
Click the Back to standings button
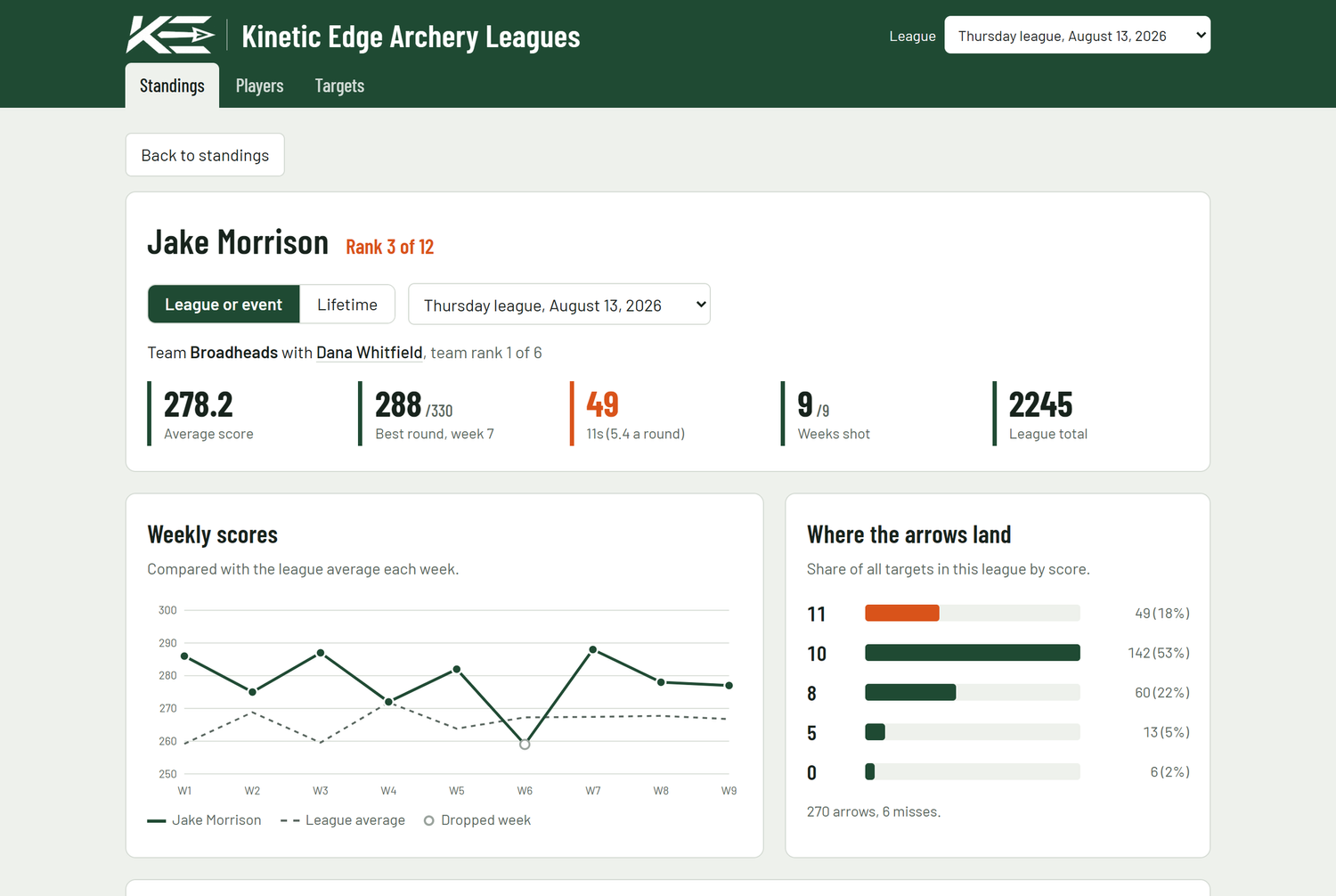205,155
